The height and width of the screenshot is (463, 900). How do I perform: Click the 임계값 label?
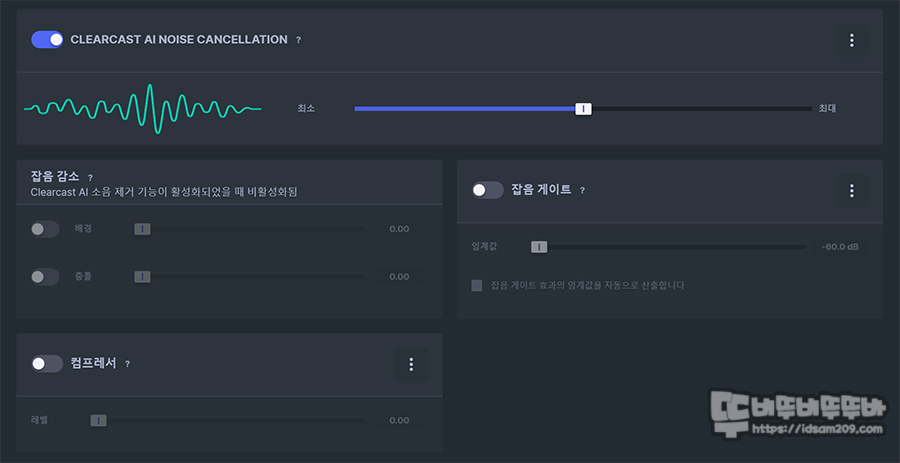(484, 246)
